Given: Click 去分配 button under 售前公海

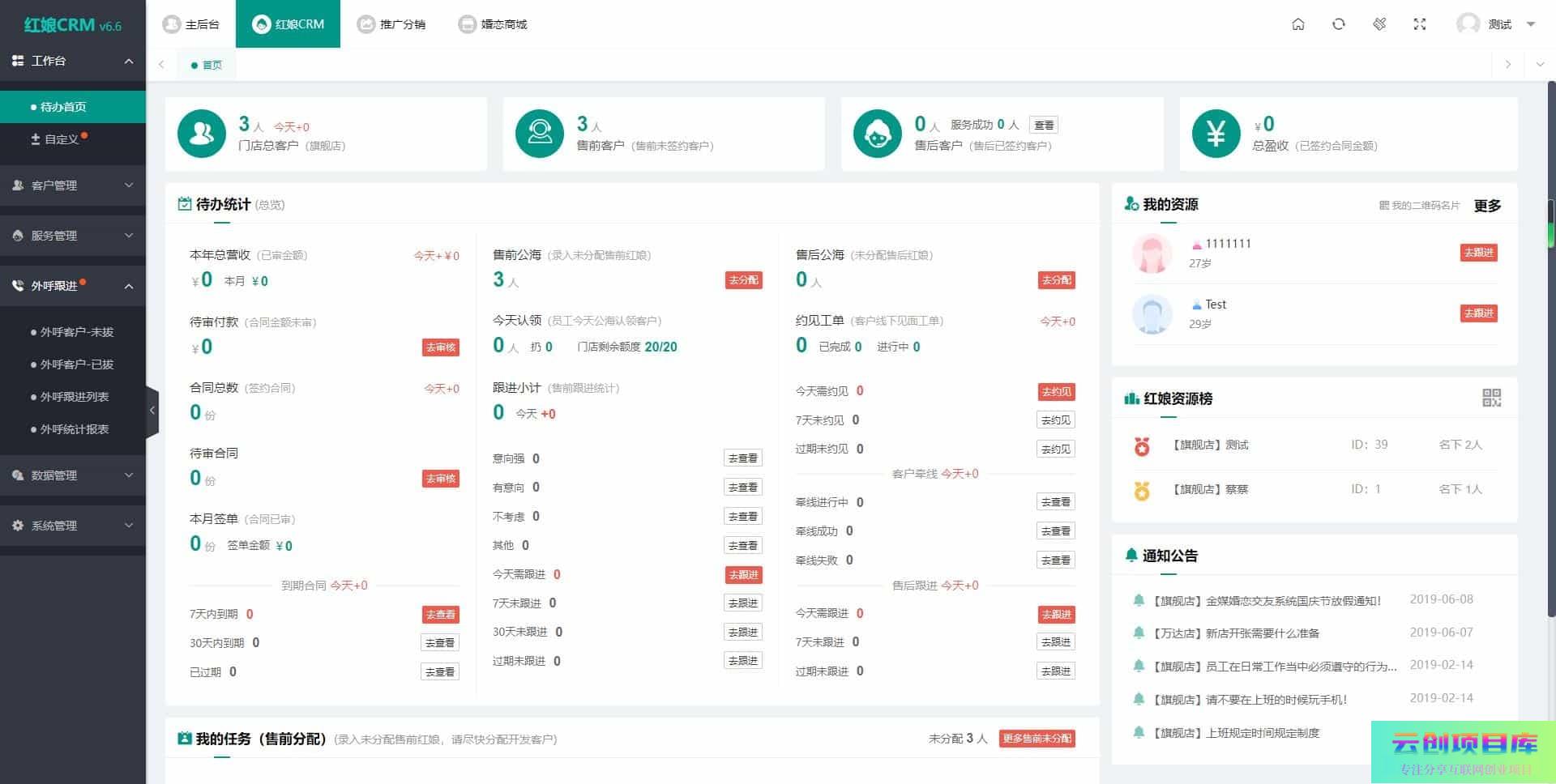Looking at the screenshot, I should (743, 280).
